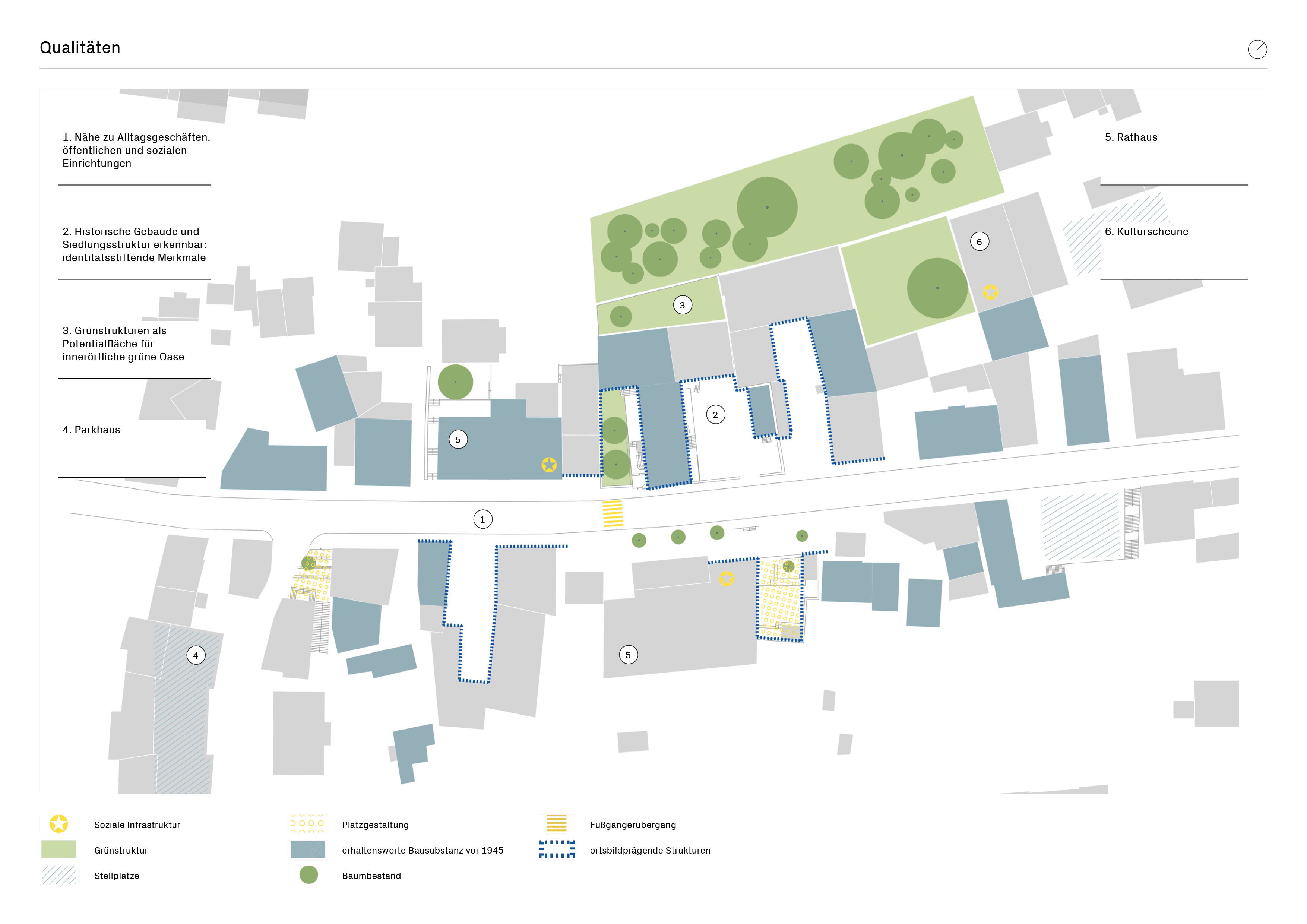Click the north arrow compass icon
Screen dimensions: 1307x924
(1257, 50)
